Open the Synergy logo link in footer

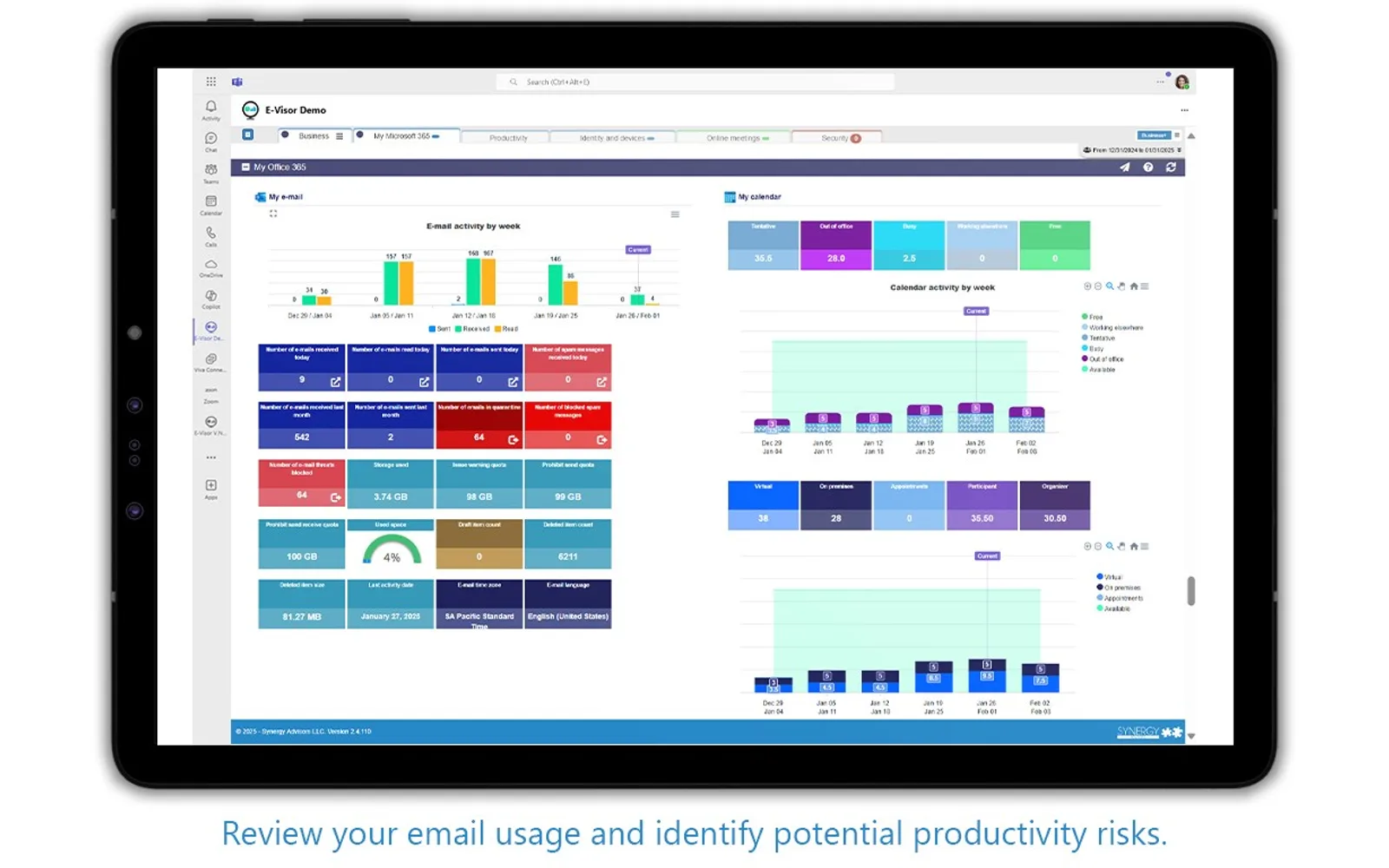tap(1149, 732)
